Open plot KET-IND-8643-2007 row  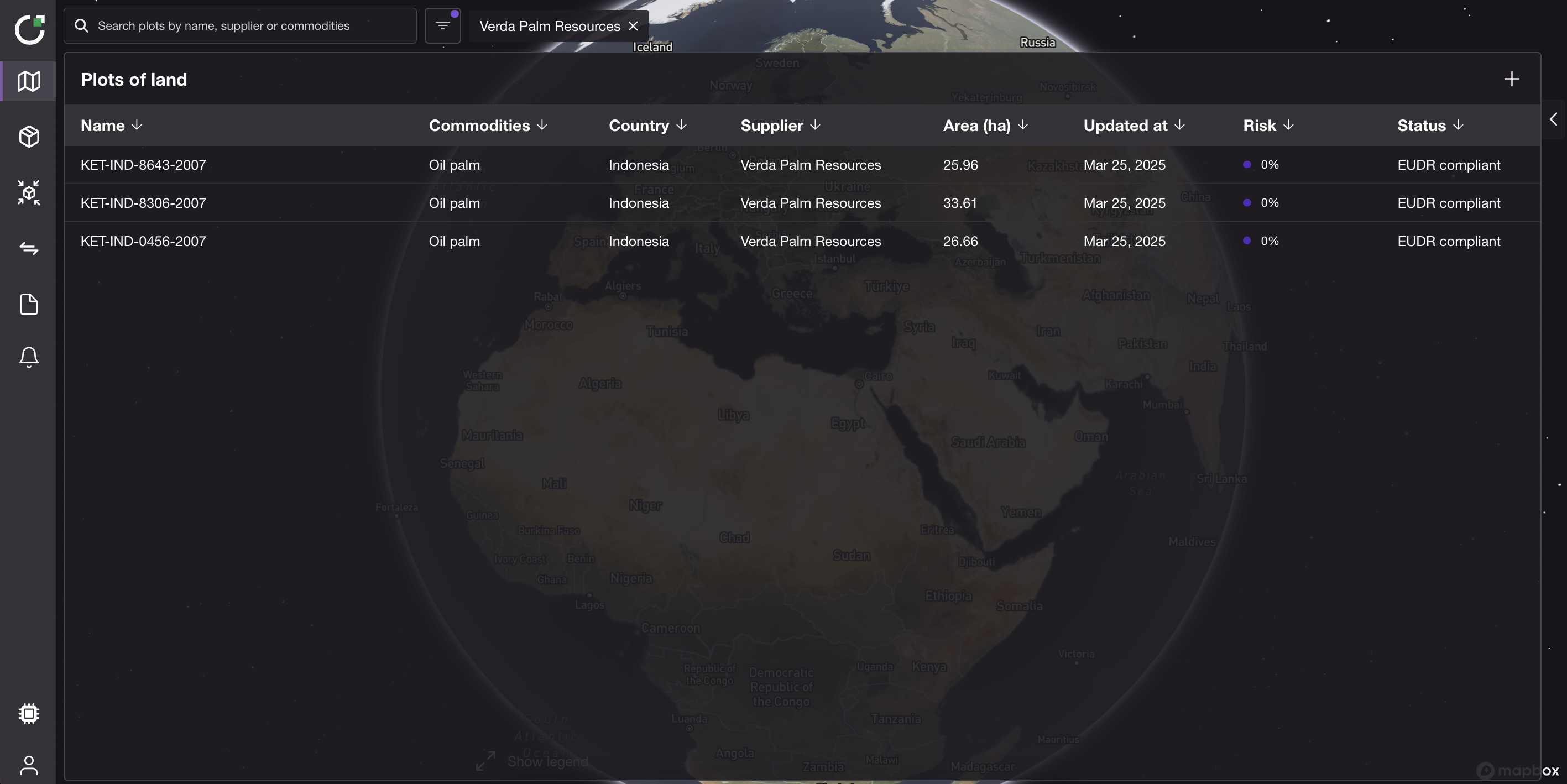coord(143,165)
